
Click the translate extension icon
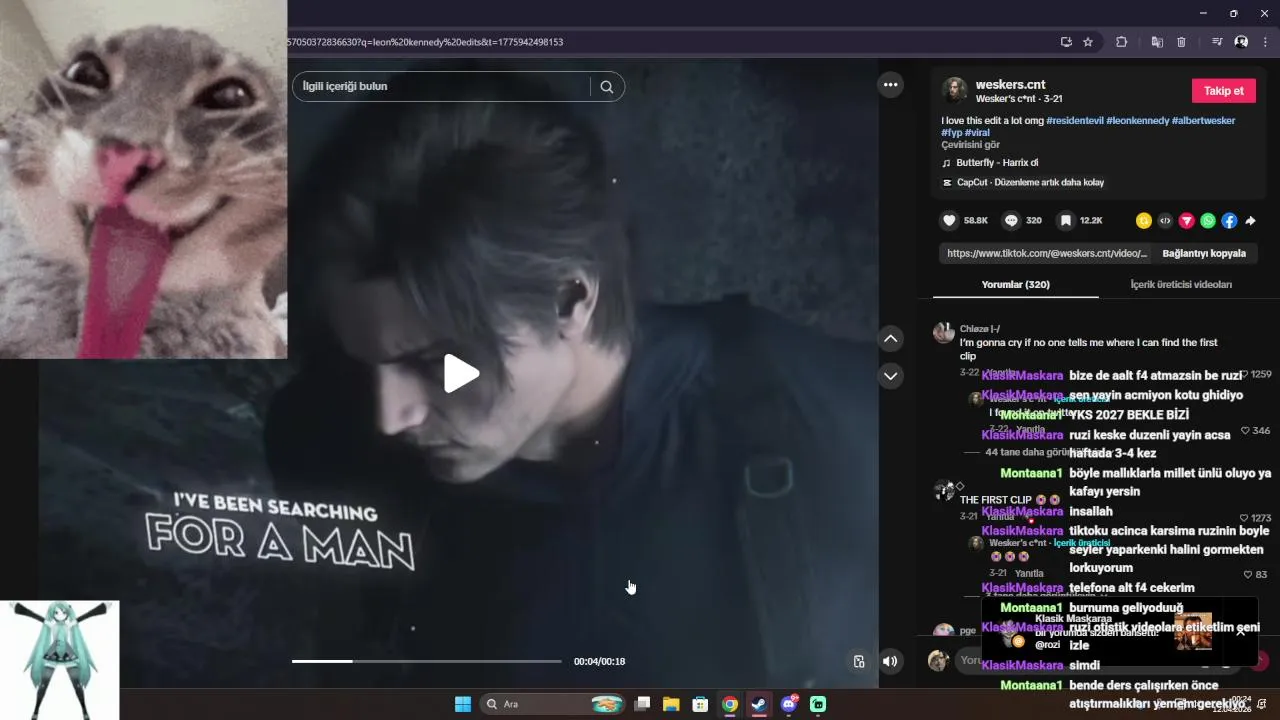pyautogui.click(x=1157, y=42)
